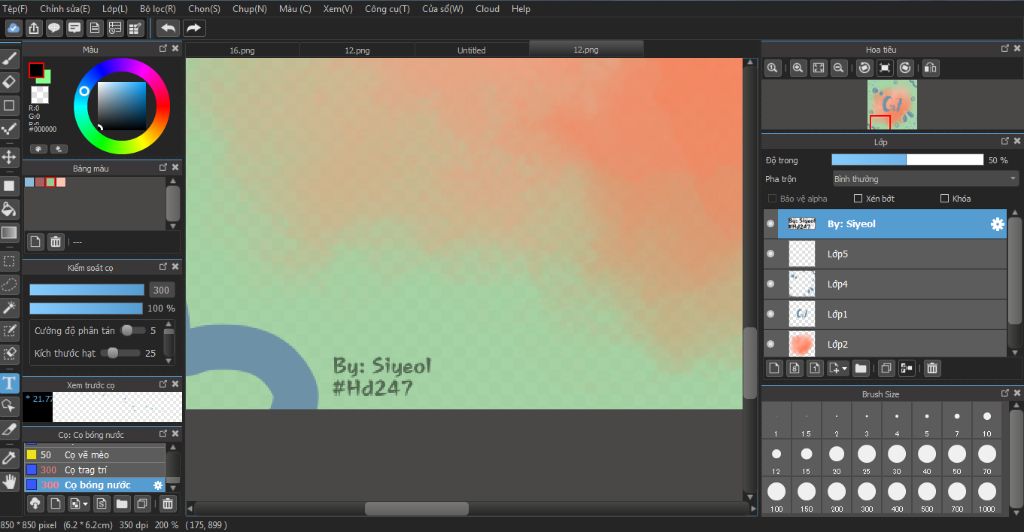Choose brush size 100 preset
Viewport: 1024px width, 532px height.
(x=776, y=495)
